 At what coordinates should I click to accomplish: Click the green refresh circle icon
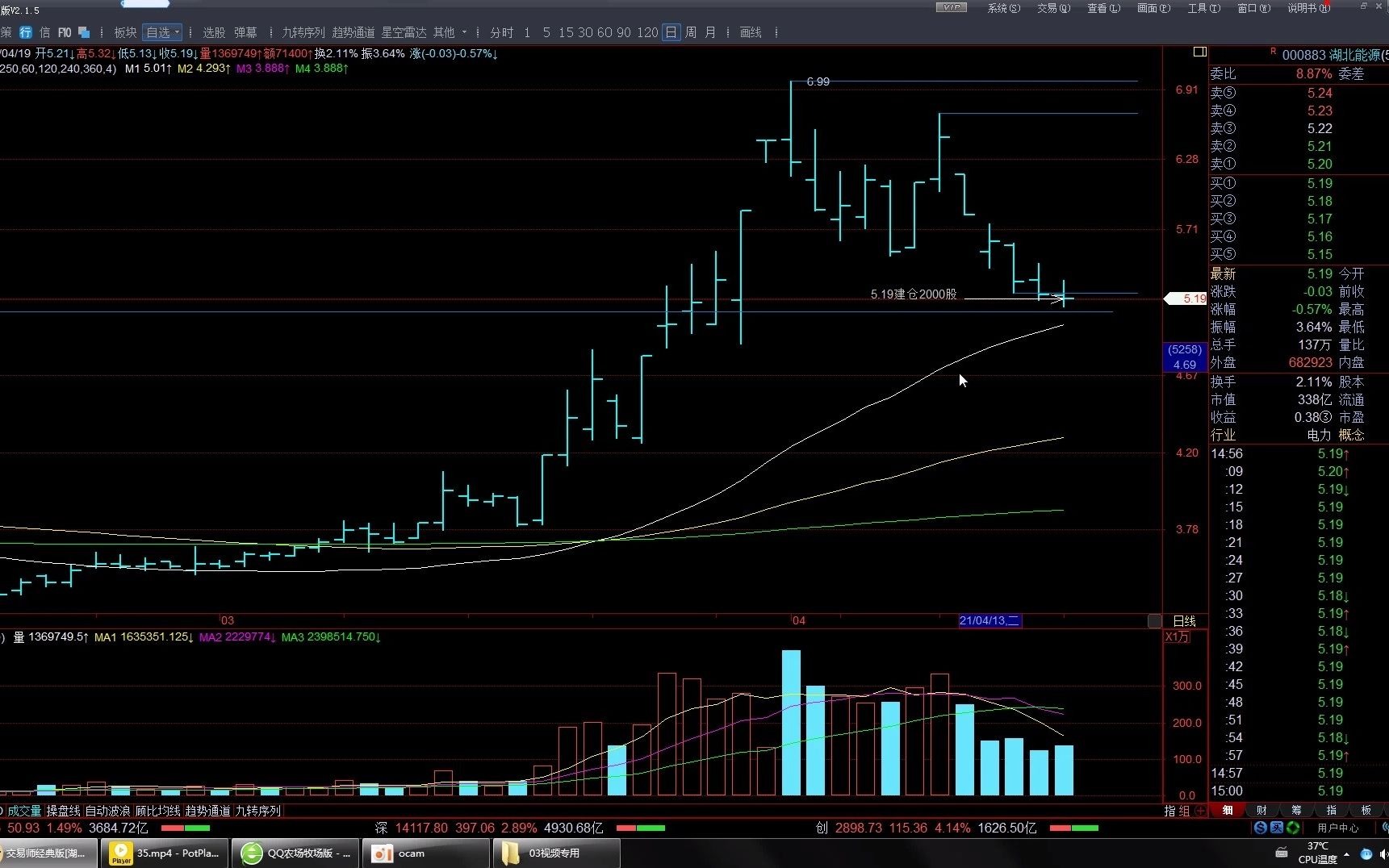click(x=1293, y=828)
